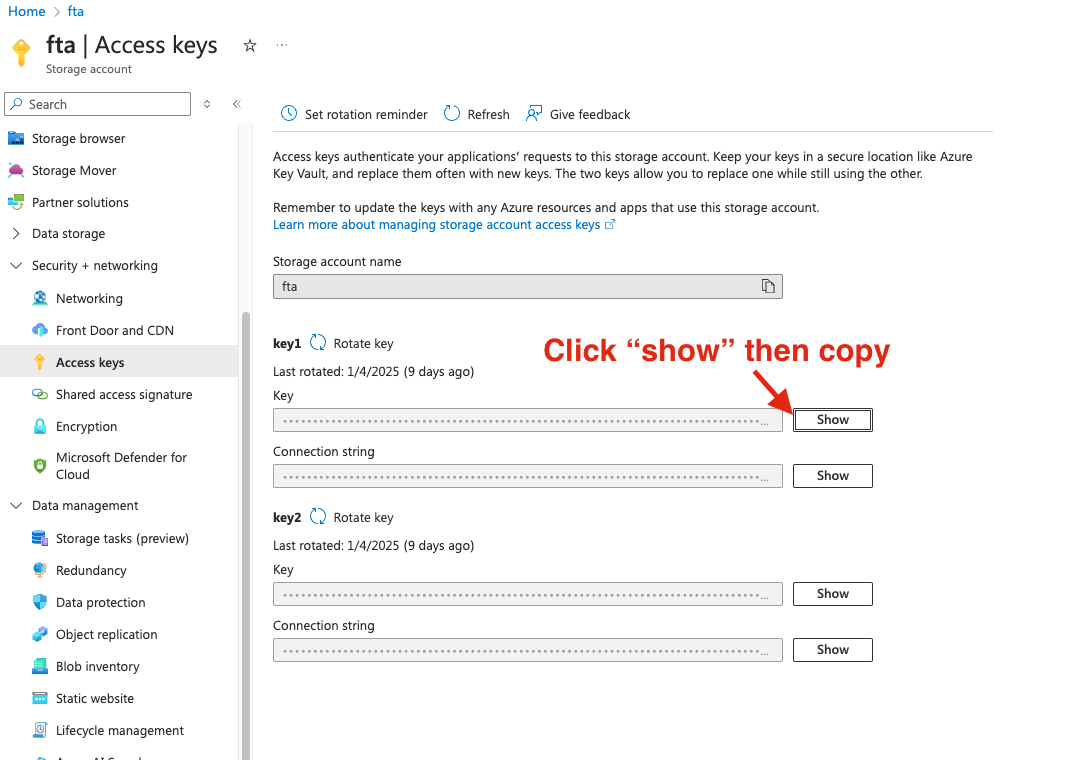
Task: Copy the storage account name with copy icon
Action: (x=768, y=286)
